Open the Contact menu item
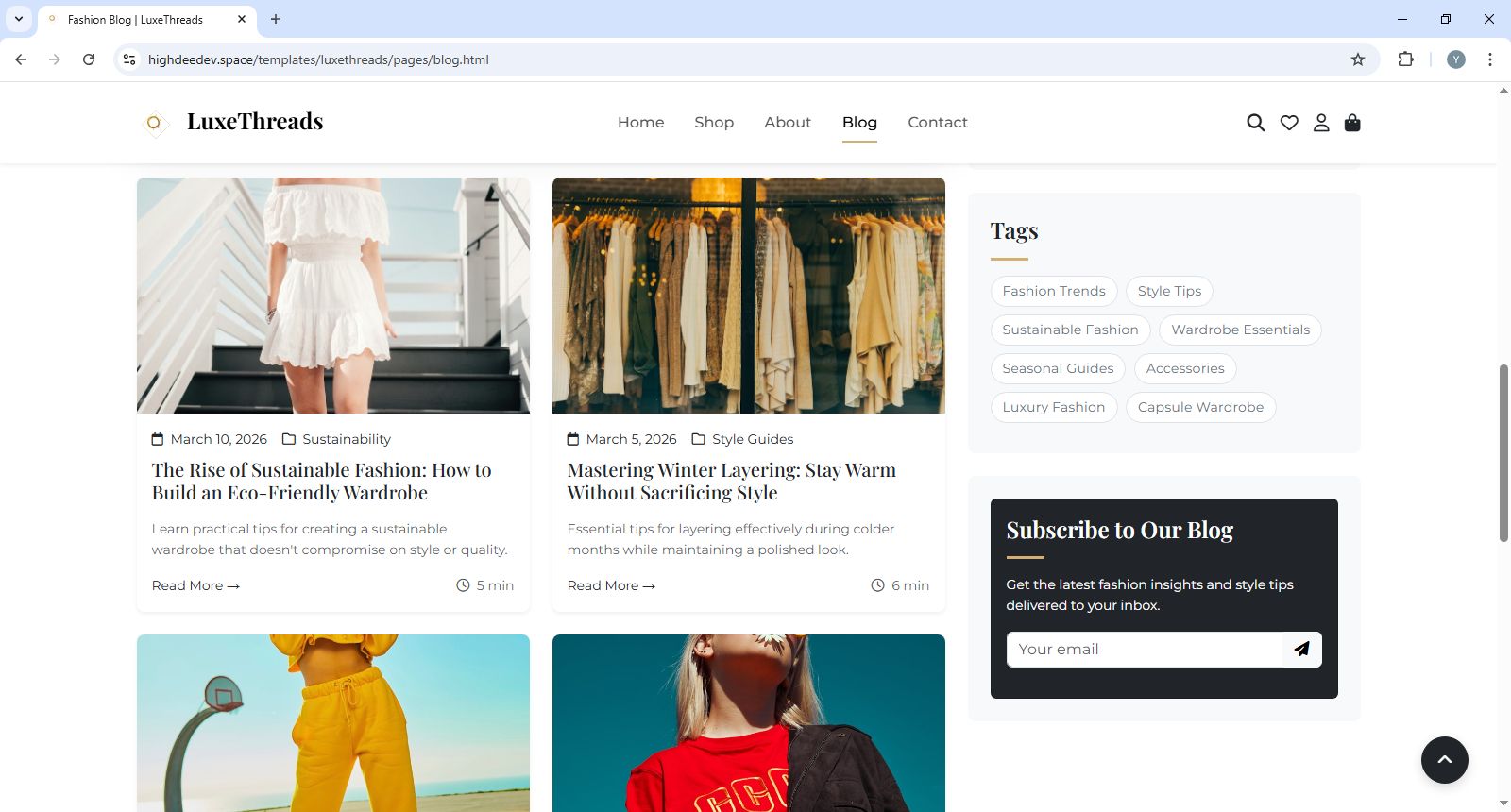The width and height of the screenshot is (1511, 812). point(938,123)
